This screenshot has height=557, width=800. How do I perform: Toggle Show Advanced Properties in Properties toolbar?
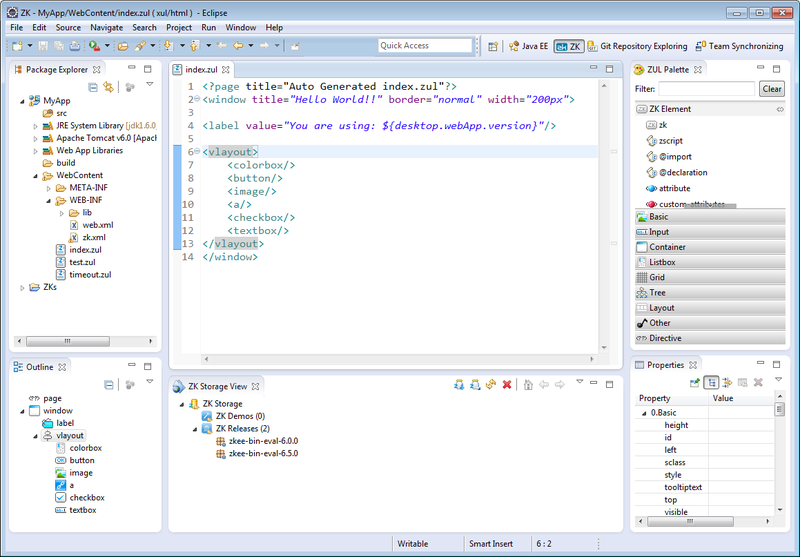[x=727, y=383]
